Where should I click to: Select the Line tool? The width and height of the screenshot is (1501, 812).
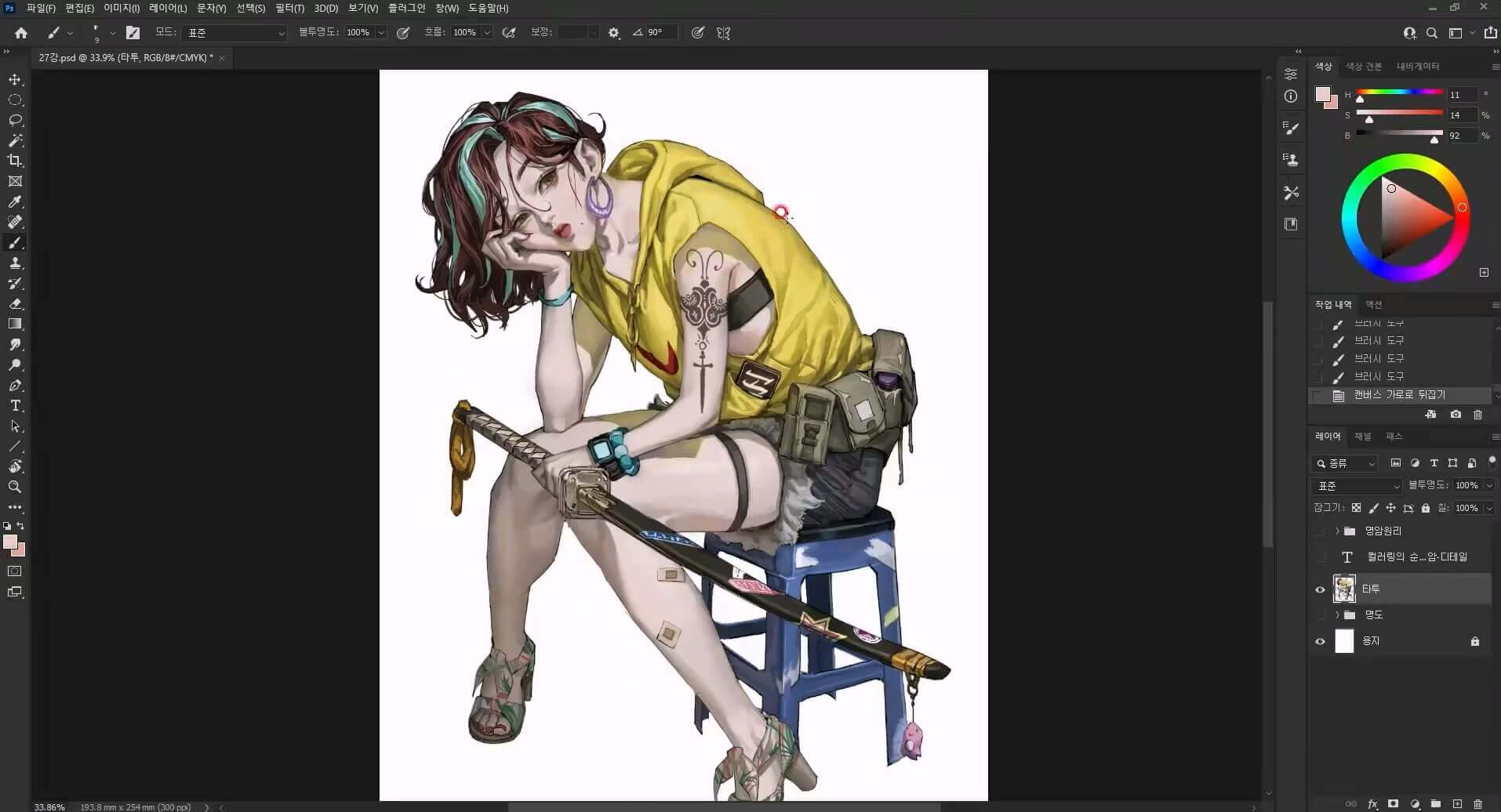click(x=15, y=446)
